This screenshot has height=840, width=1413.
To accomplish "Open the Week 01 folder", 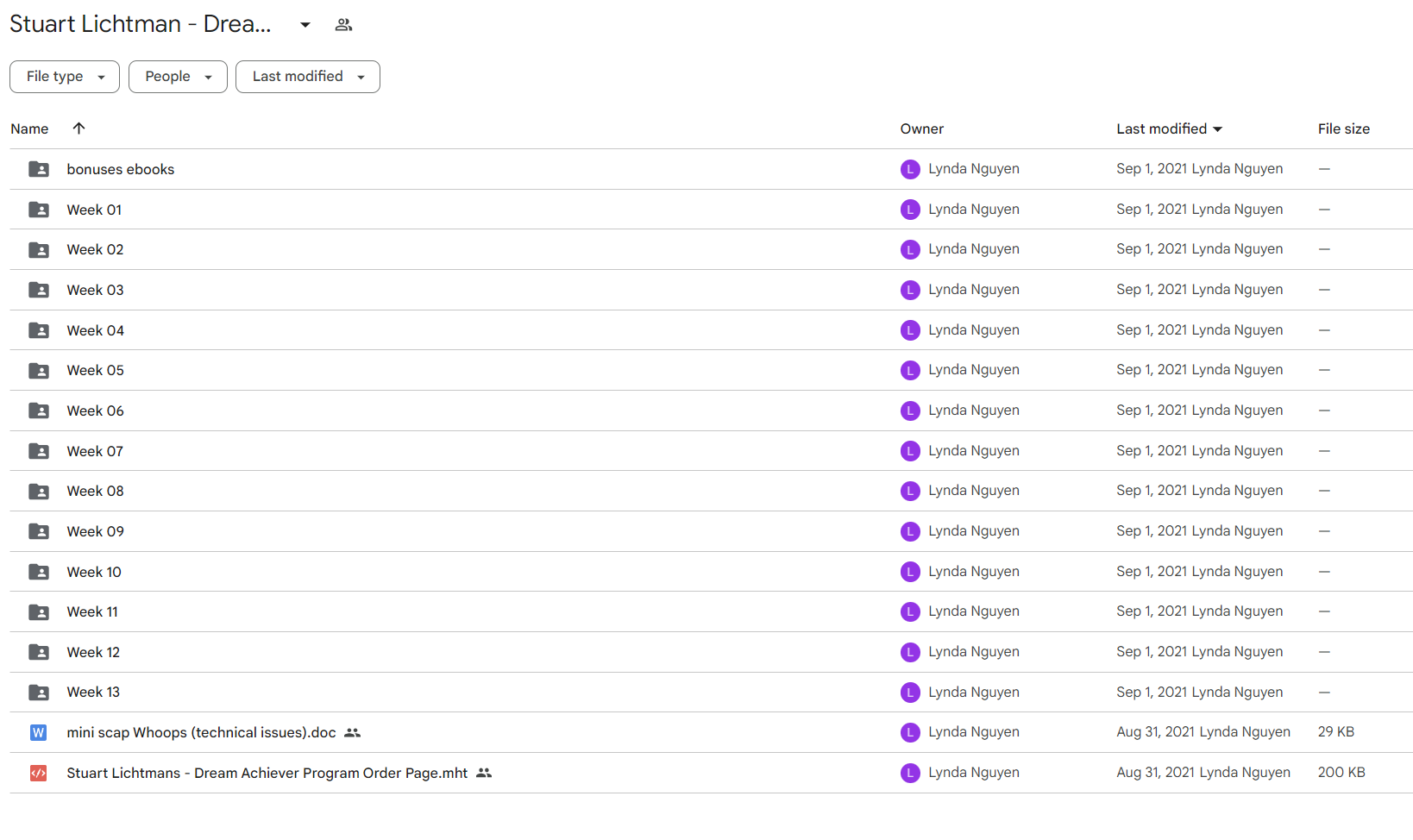I will pos(94,210).
